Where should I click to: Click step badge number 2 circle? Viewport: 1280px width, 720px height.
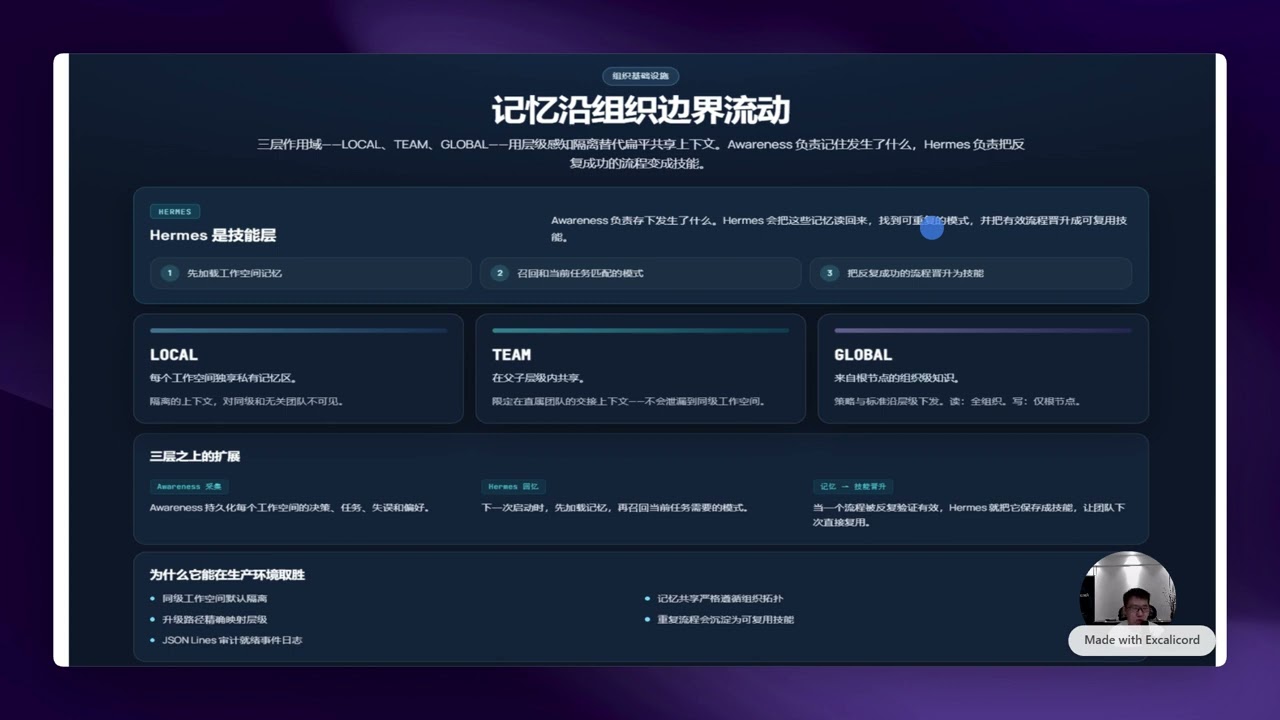500,273
